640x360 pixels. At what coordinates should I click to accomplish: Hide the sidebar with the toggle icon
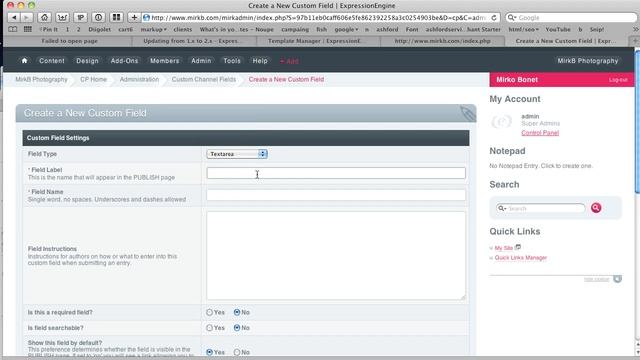click(617, 279)
